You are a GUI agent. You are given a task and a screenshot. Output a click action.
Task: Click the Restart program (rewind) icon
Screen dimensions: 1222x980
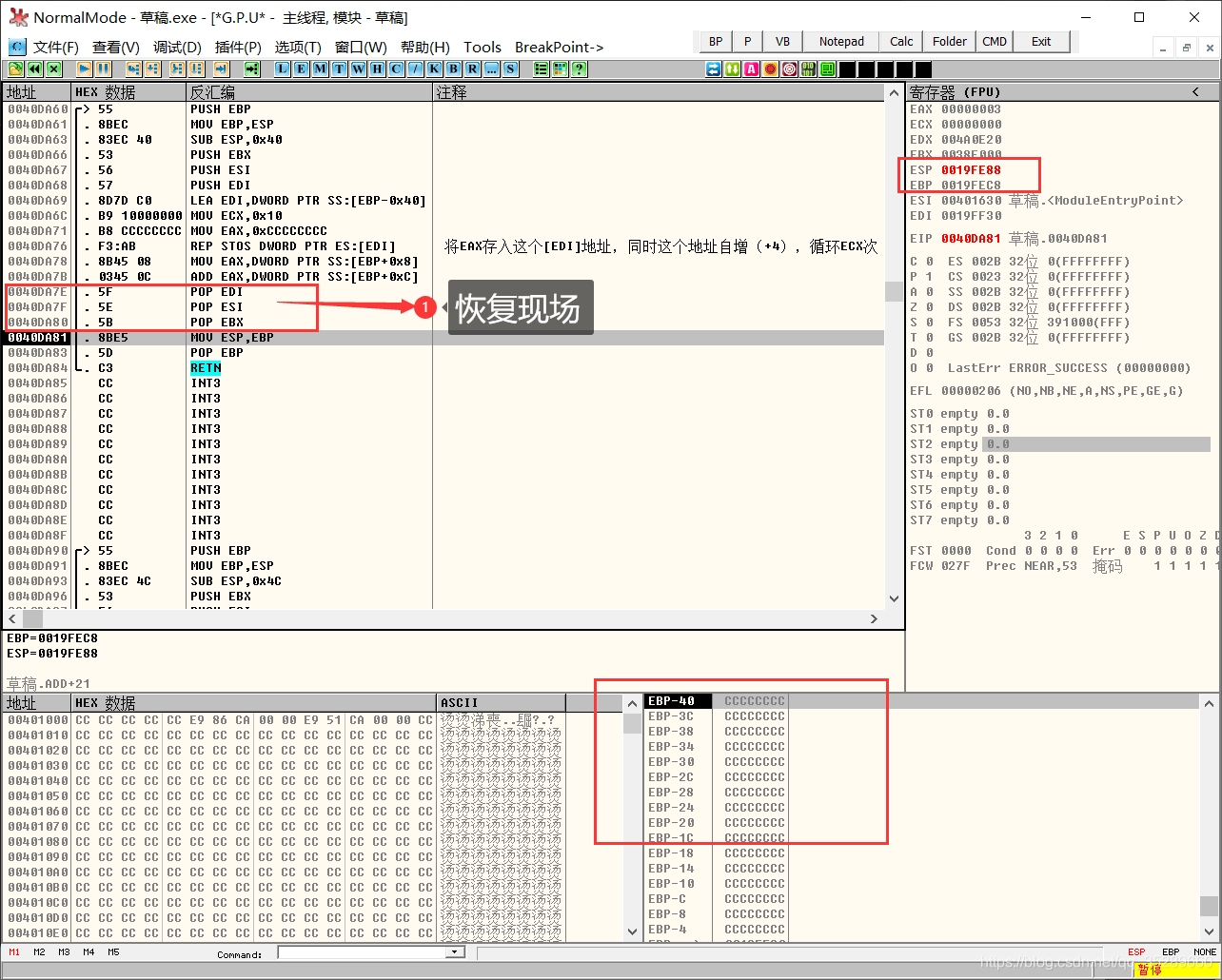[x=34, y=69]
